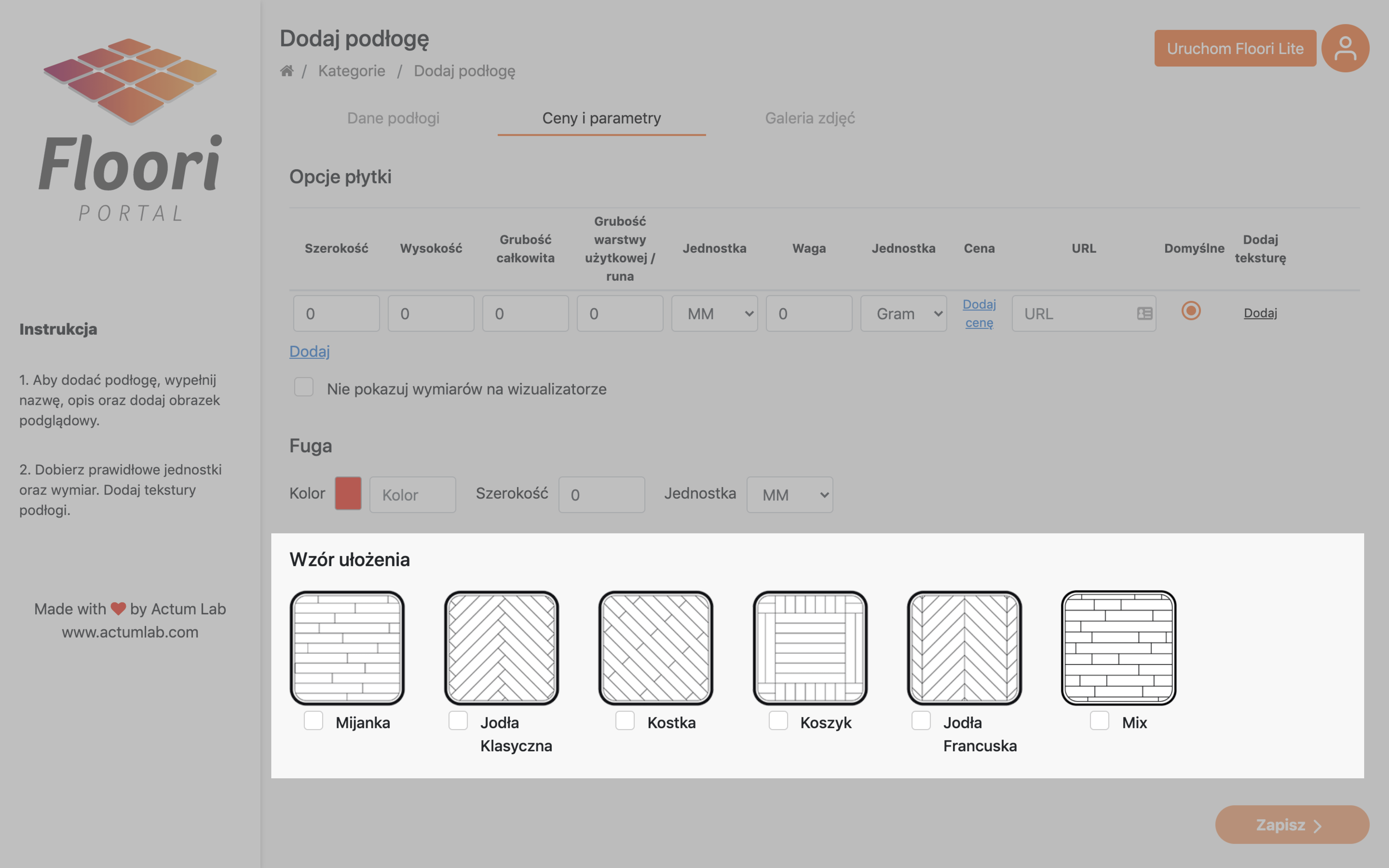Open the www.actumlab.com link
This screenshot has height=868, width=1389.
tap(130, 632)
